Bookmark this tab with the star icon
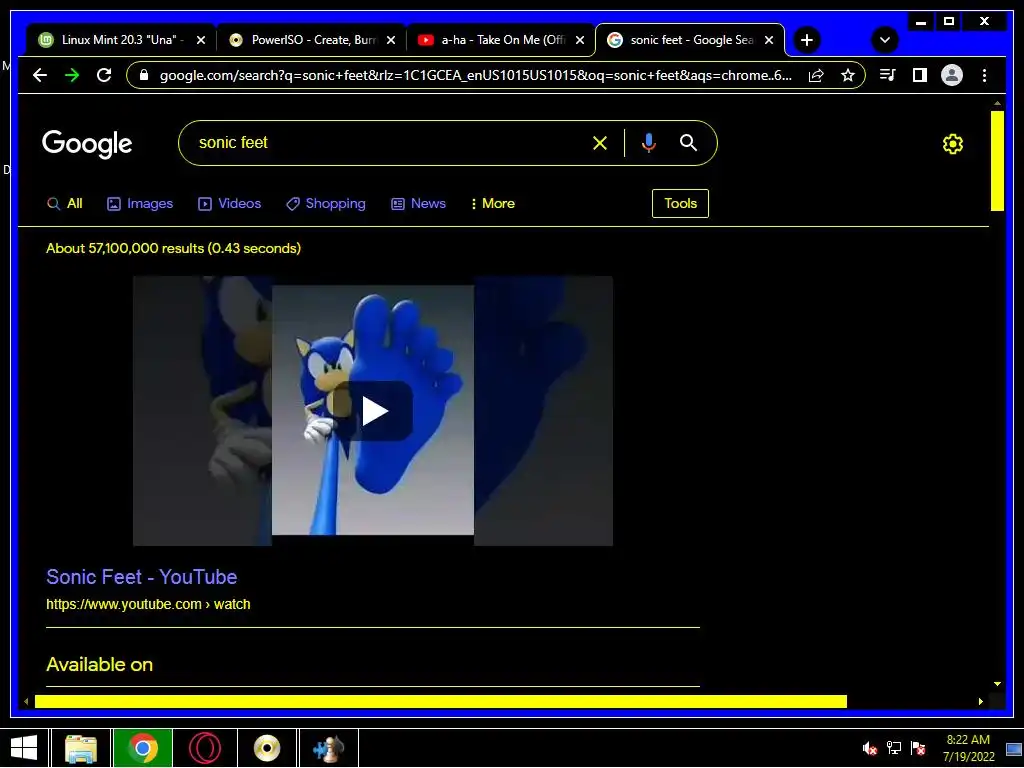This screenshot has width=1024, height=768. coord(848,75)
